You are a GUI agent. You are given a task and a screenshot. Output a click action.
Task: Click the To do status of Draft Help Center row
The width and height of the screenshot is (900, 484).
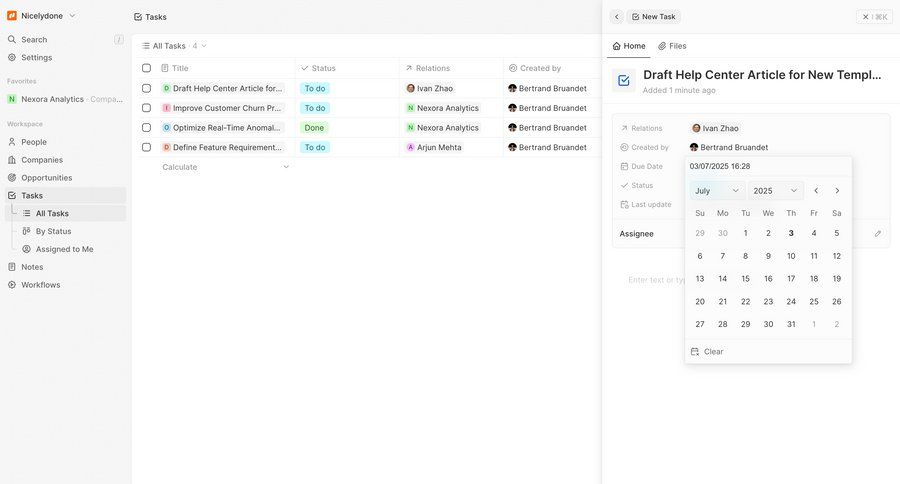pos(315,88)
